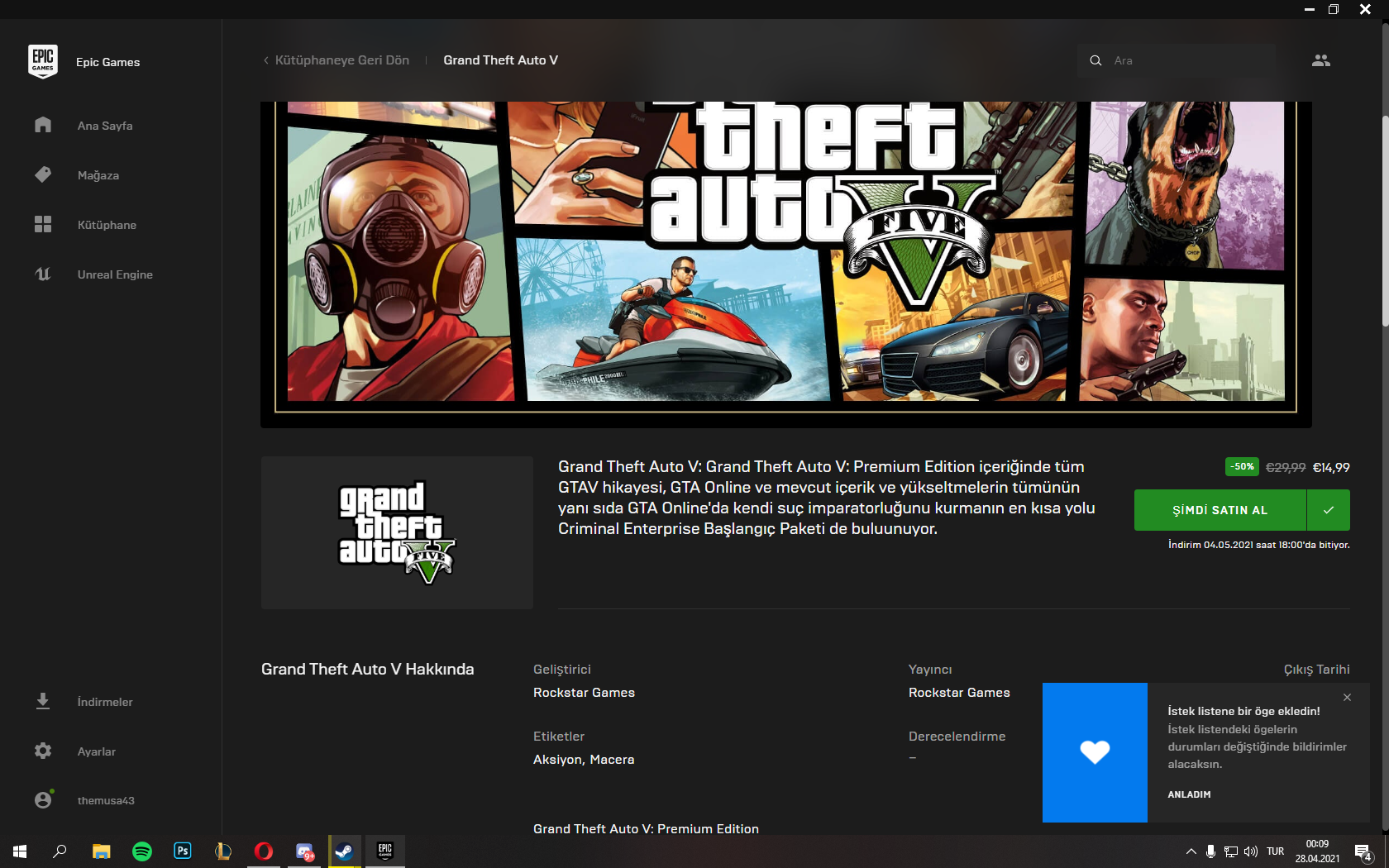Viewport: 1389px width, 868px height.
Task: Click the network tray icon
Action: coord(1231,851)
